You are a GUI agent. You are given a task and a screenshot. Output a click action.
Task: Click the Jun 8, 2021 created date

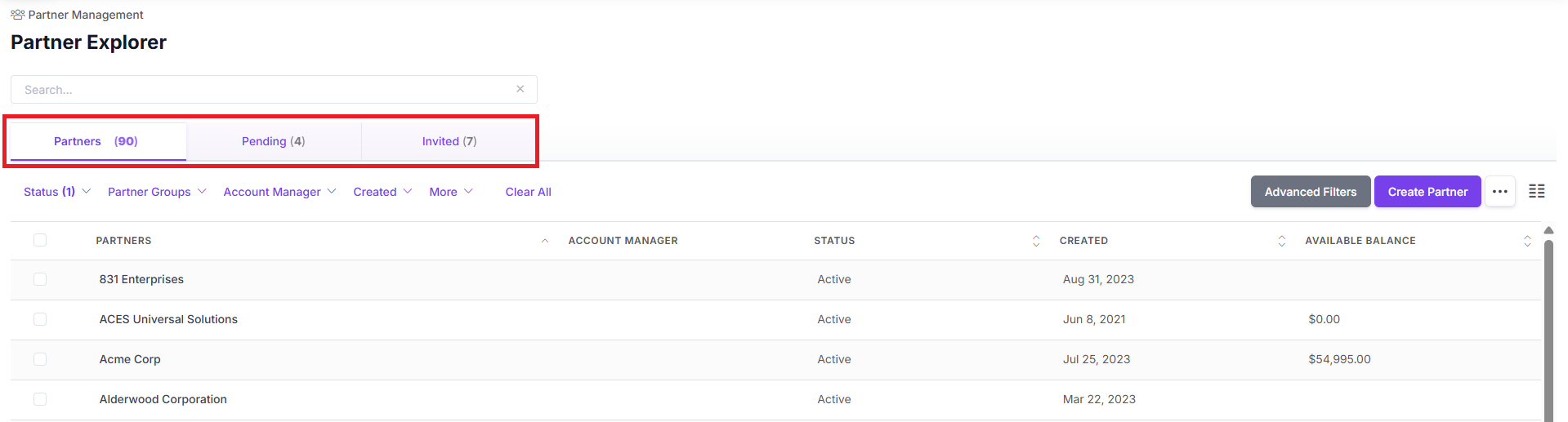1094,319
